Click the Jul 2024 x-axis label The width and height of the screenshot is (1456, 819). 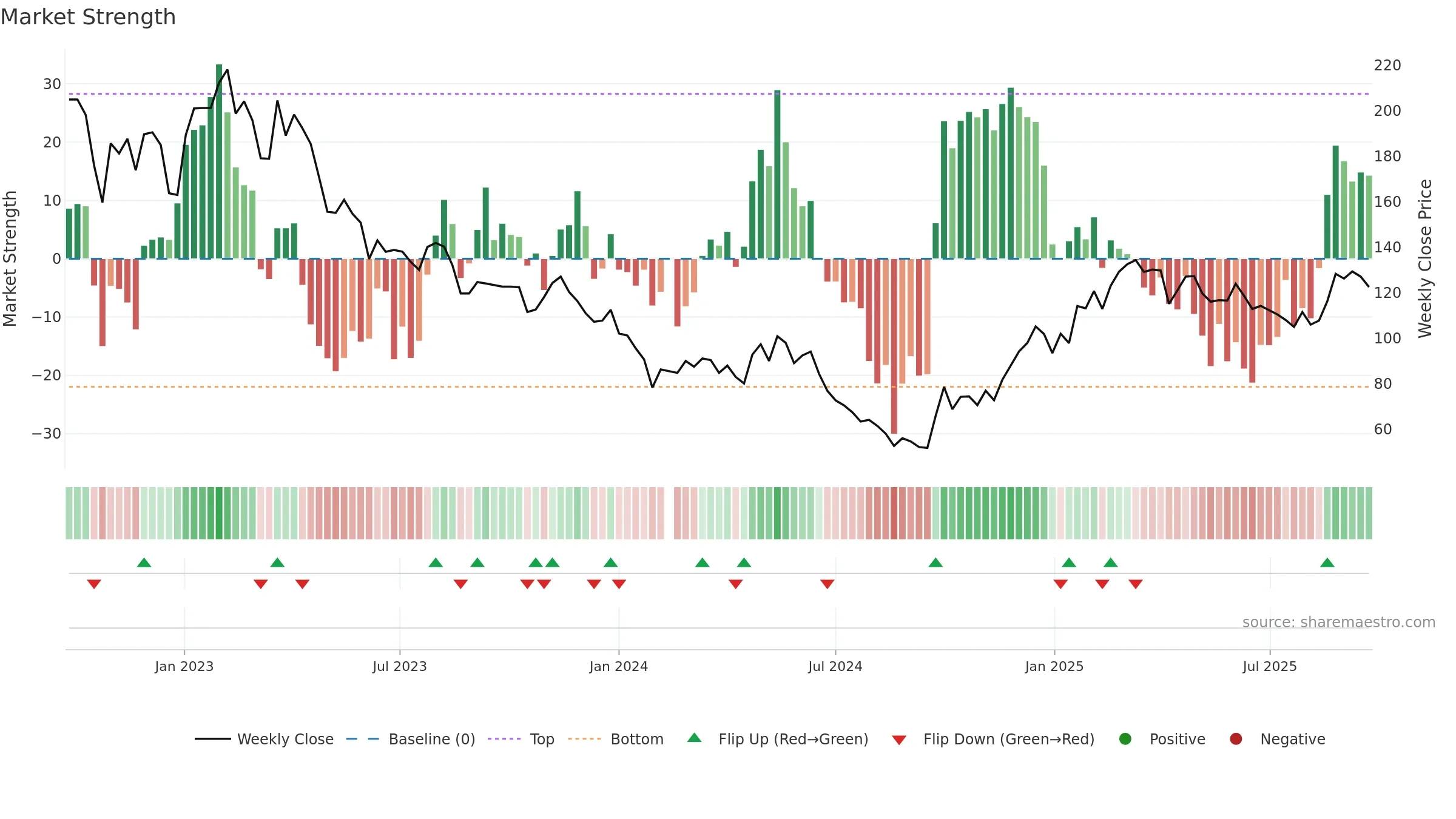(x=835, y=666)
